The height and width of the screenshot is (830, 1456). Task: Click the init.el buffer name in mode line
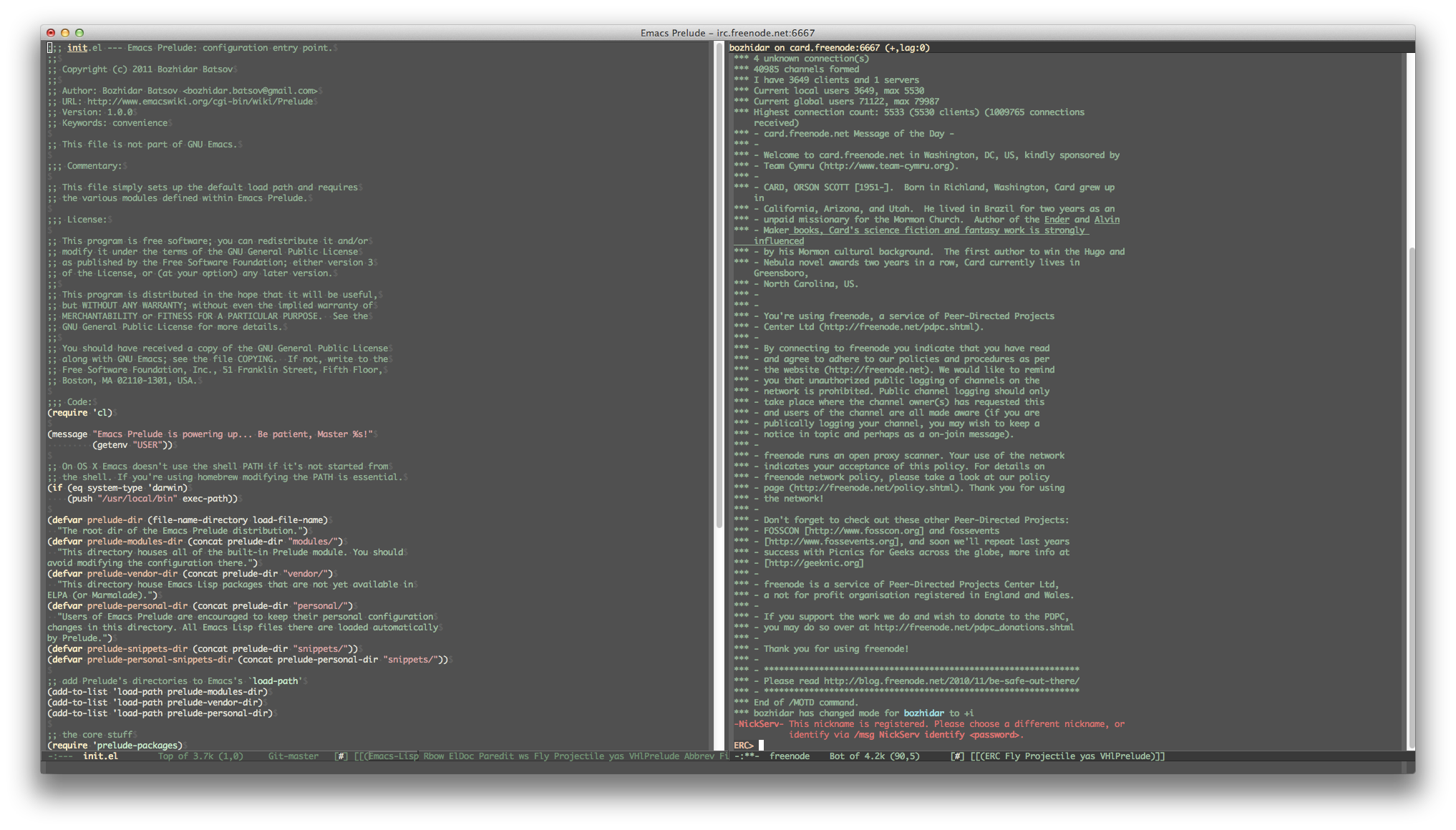(x=100, y=756)
